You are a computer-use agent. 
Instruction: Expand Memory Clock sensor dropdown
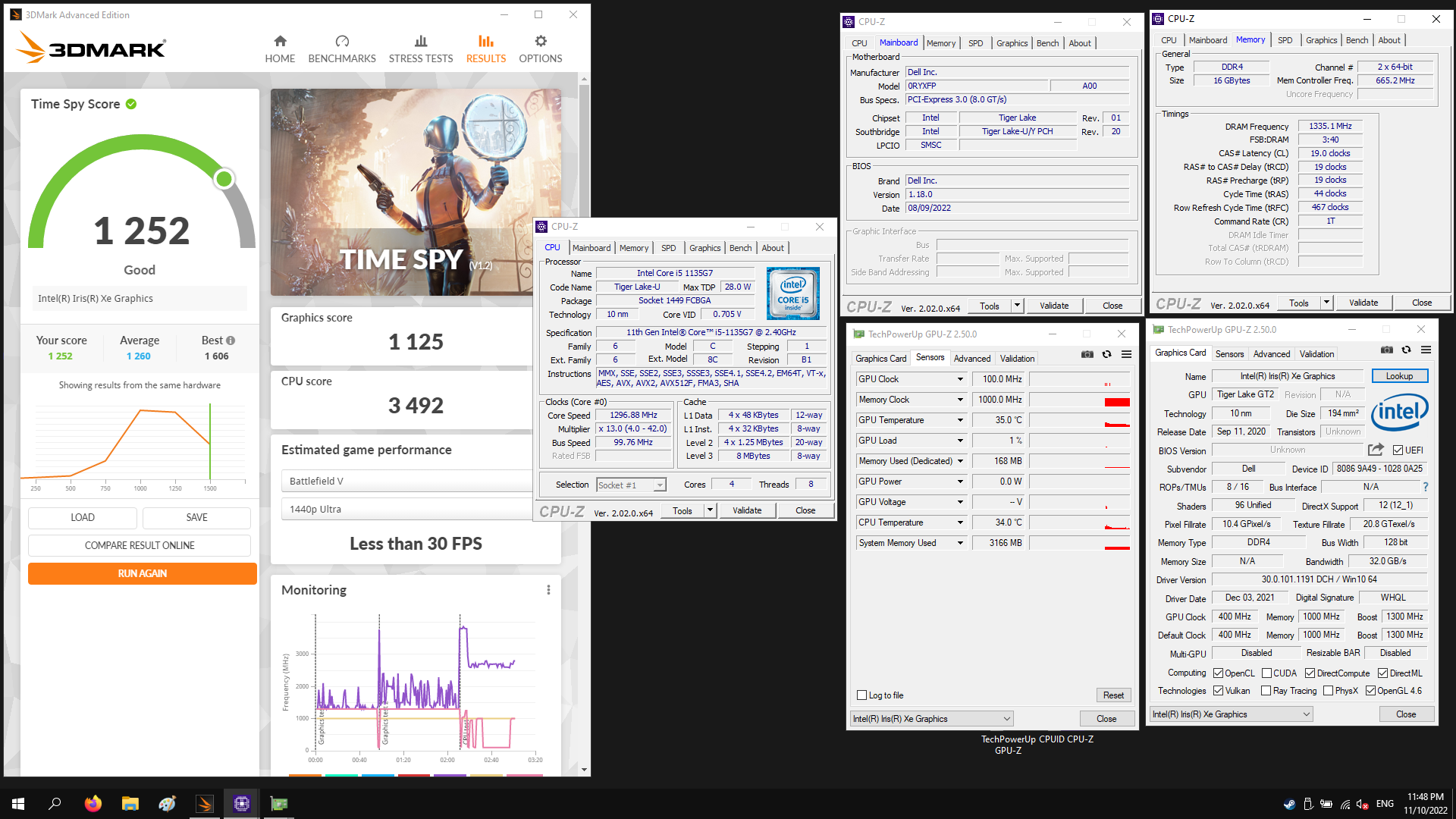coord(960,400)
